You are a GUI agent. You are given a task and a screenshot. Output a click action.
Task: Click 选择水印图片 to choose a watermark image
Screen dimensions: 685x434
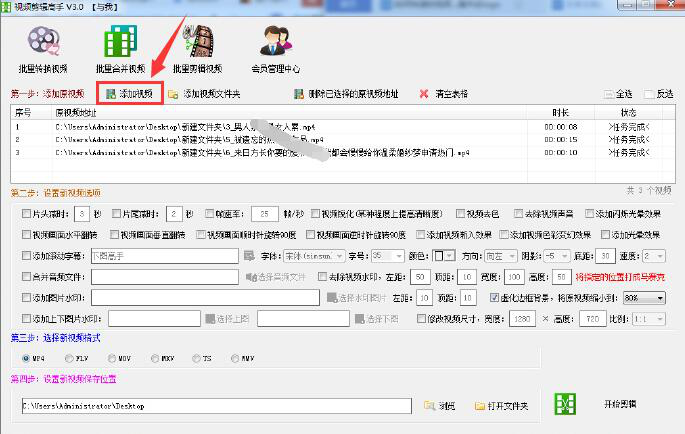(356, 298)
